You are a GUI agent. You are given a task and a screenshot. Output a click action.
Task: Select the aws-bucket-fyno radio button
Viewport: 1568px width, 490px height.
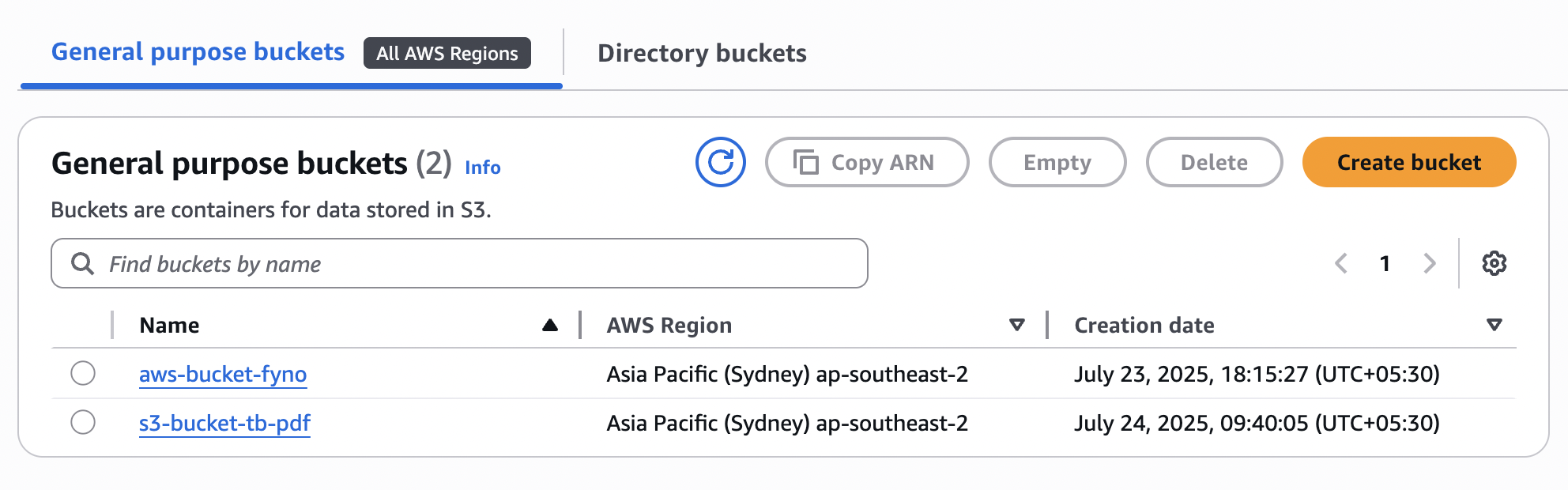83,373
